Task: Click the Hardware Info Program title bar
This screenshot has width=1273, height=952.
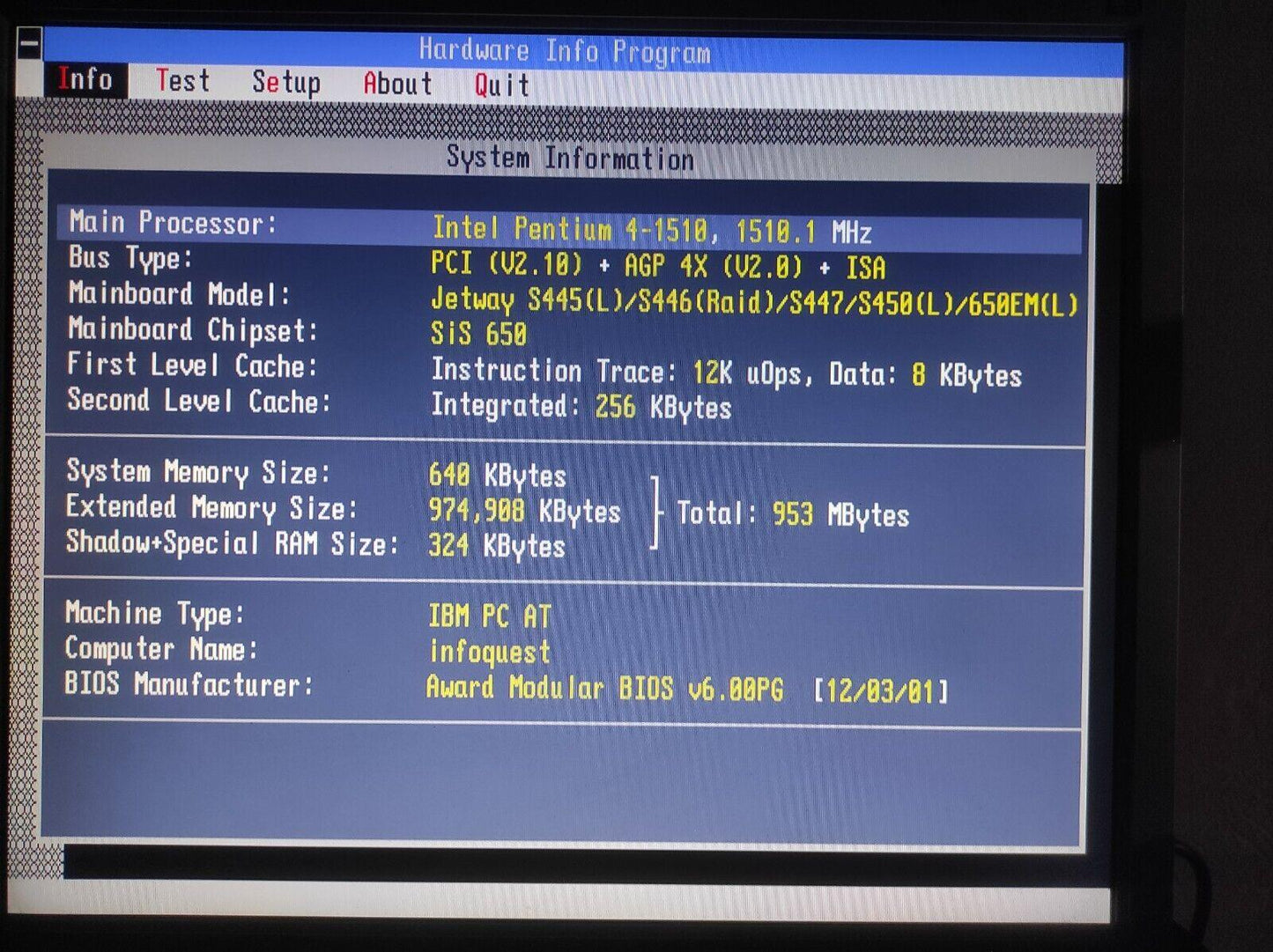Action: (x=565, y=51)
